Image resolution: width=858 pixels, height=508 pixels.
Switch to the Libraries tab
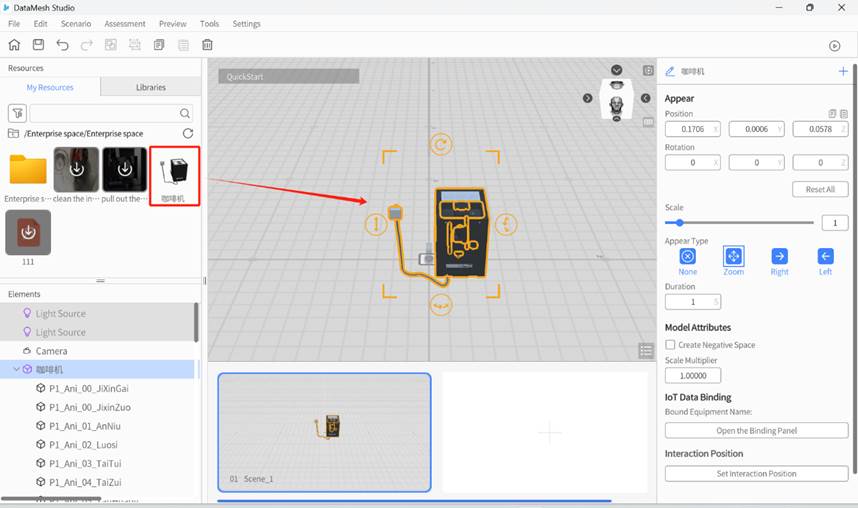coord(151,87)
